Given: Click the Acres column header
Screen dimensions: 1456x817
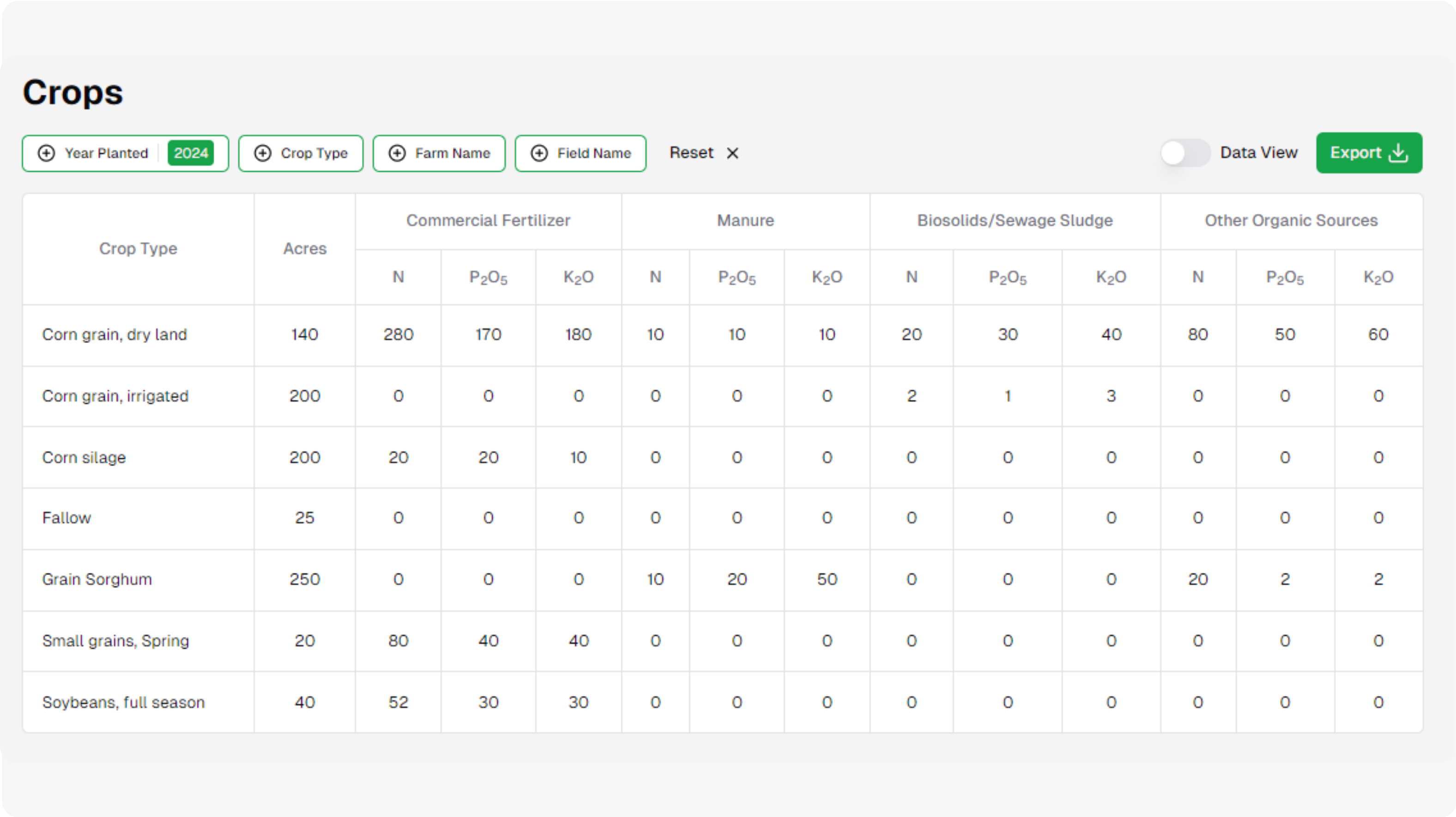Looking at the screenshot, I should tap(305, 249).
